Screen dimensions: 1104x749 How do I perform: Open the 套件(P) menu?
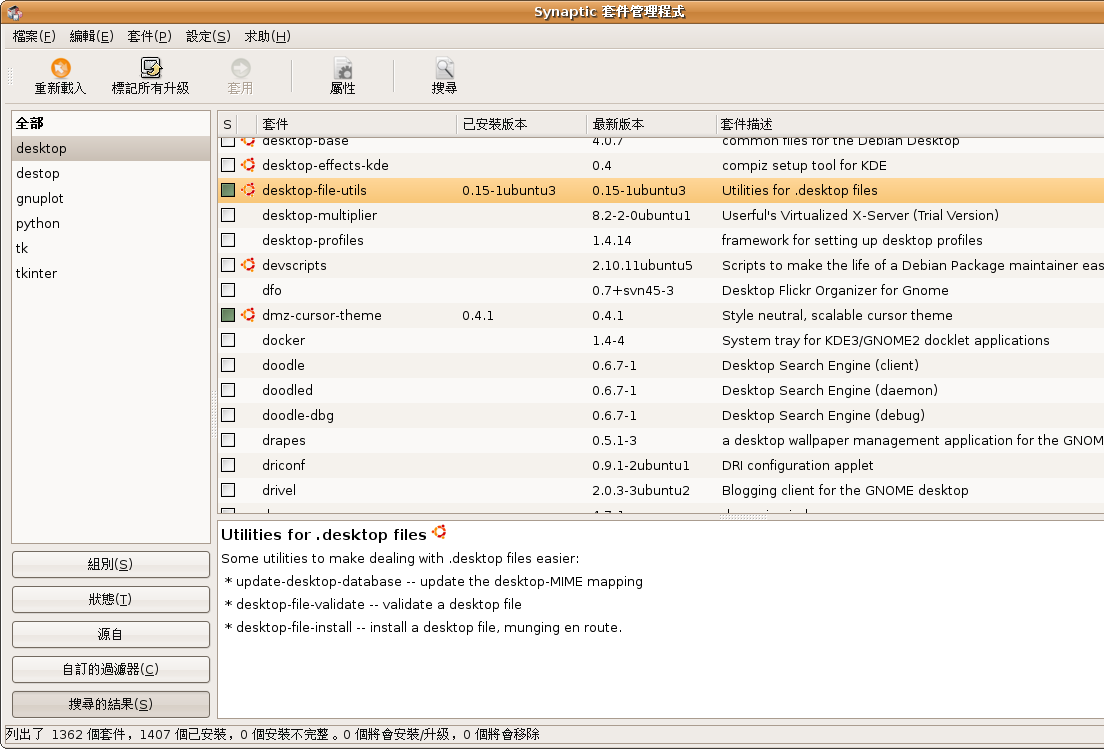149,36
